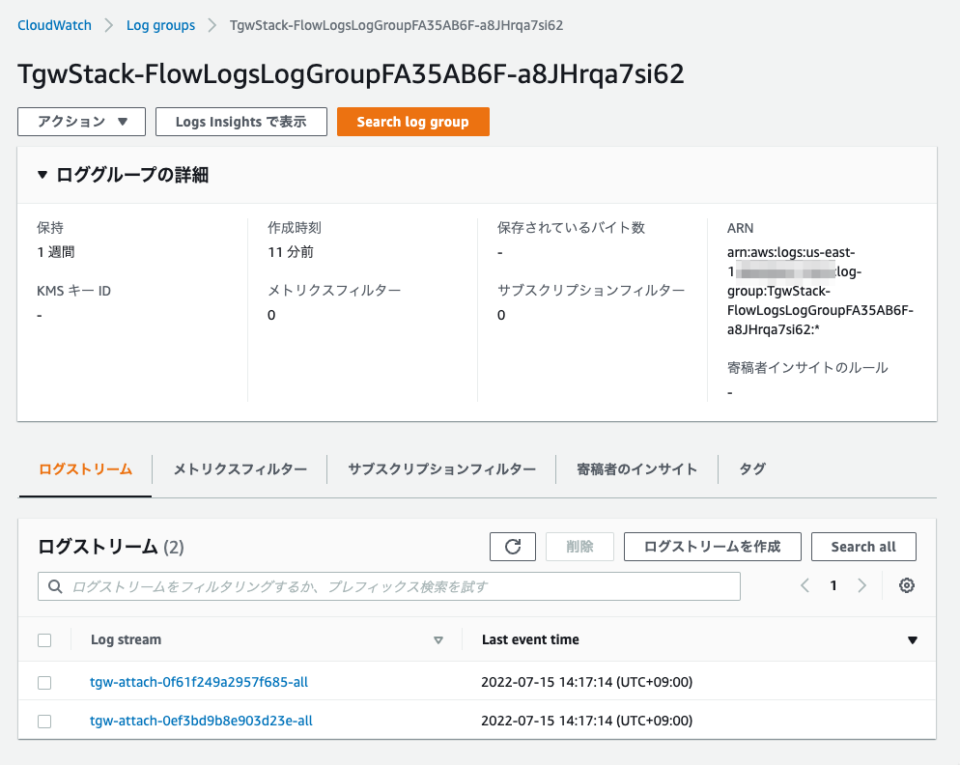Click the sort triangle on the Log stream column
This screenshot has width=960, height=765.
pyautogui.click(x=439, y=640)
